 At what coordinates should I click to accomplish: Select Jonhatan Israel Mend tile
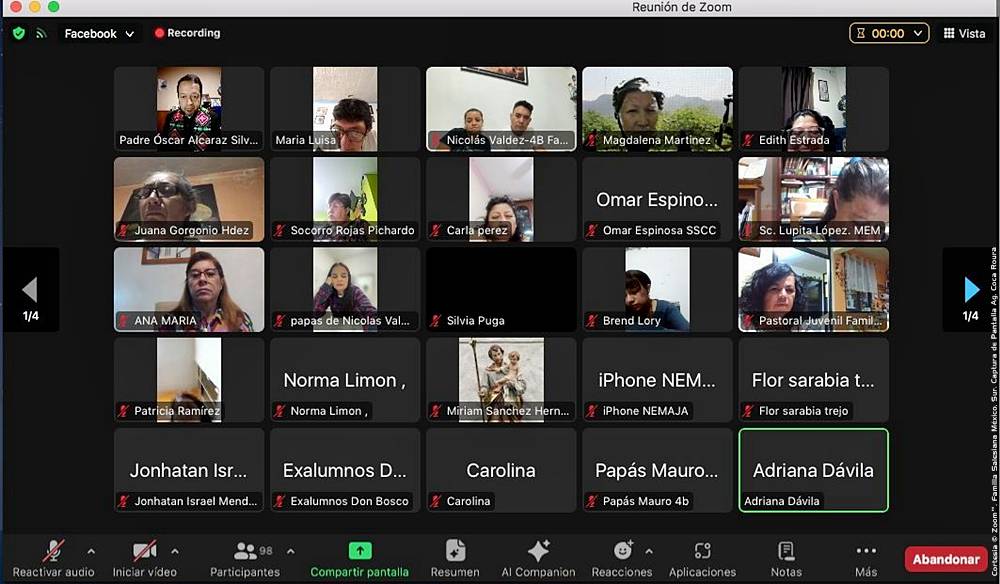(x=189, y=470)
